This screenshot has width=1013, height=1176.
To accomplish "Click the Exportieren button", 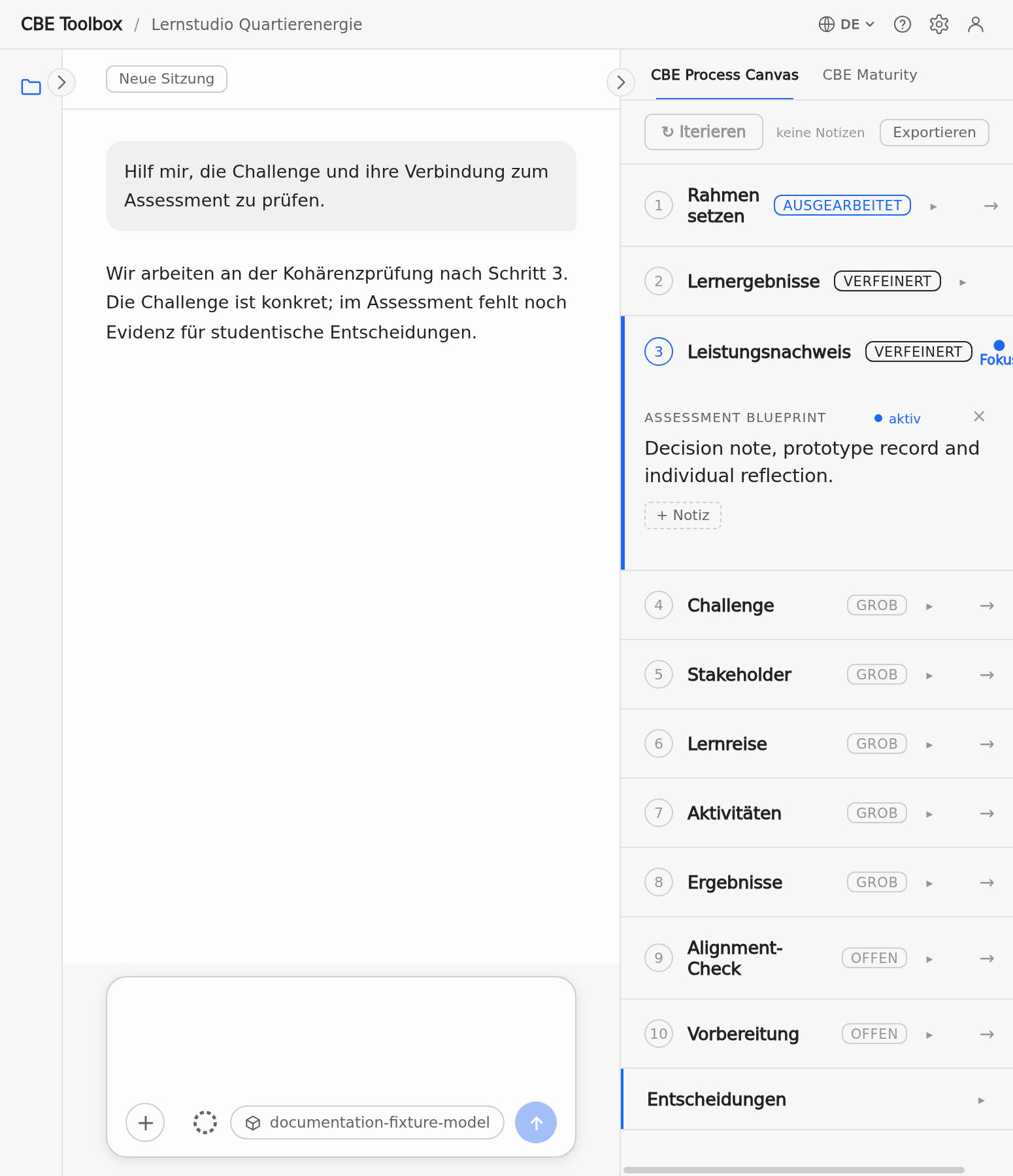I will click(x=934, y=133).
